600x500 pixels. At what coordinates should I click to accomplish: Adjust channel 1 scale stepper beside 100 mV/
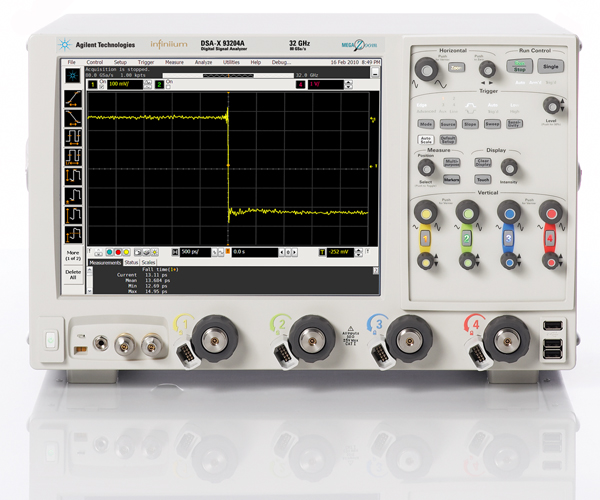point(148,85)
